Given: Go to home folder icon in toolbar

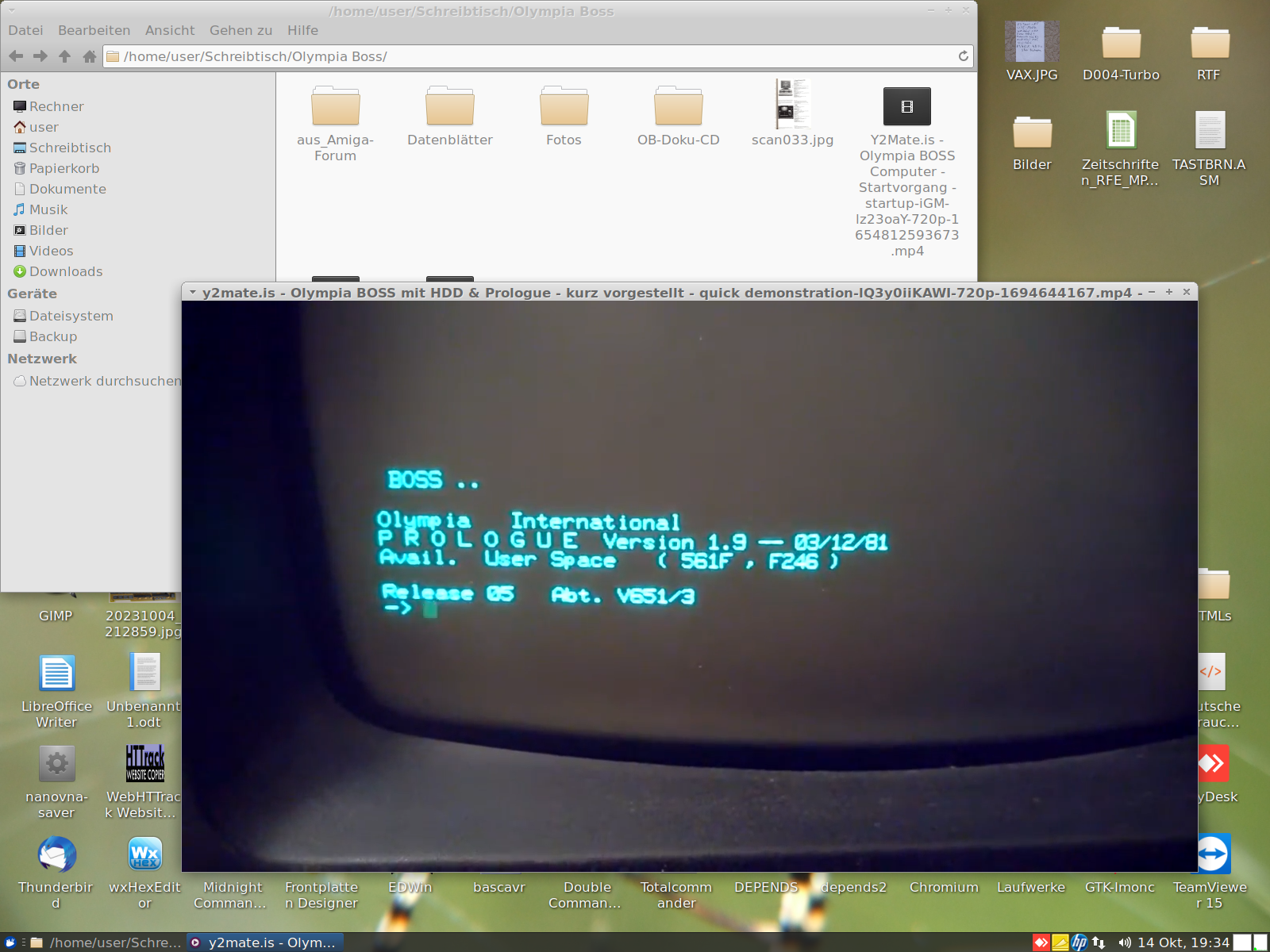Looking at the screenshot, I should (90, 56).
